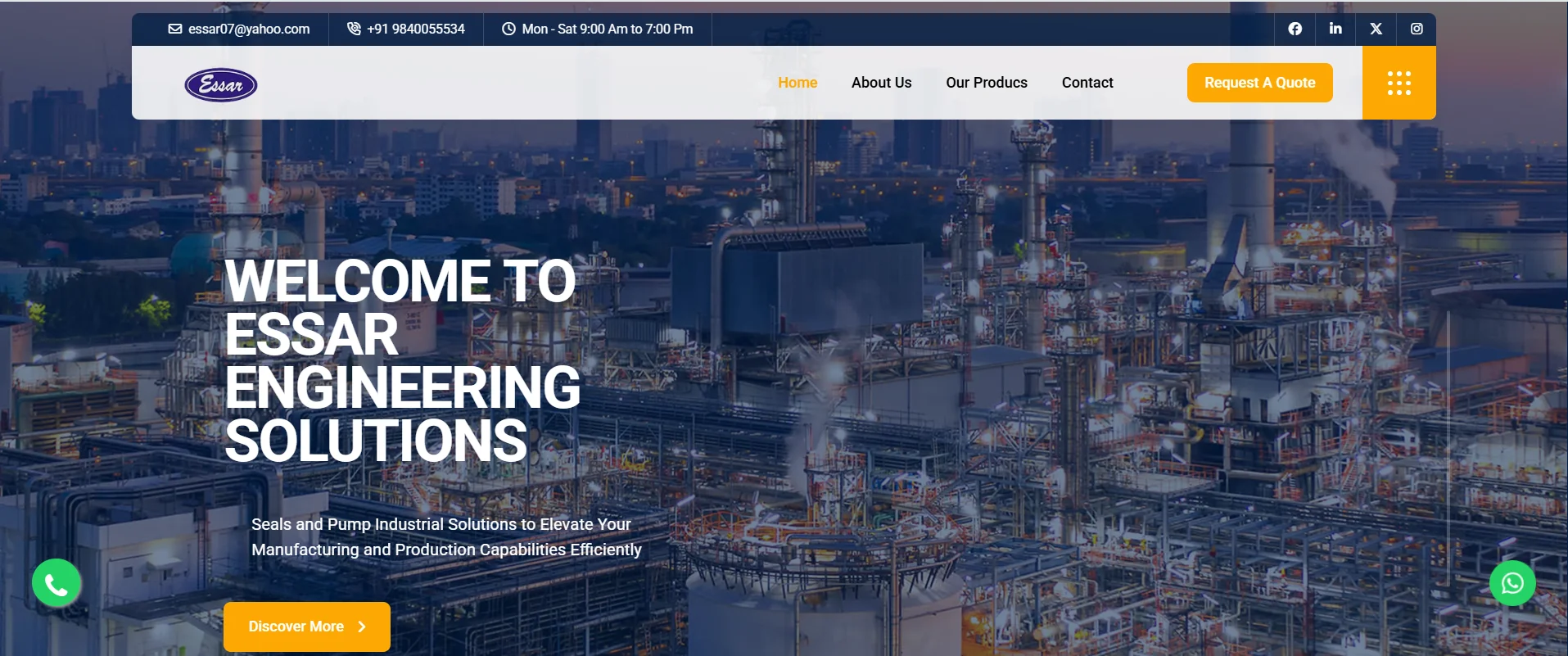Click the Discover More button
The width and height of the screenshot is (1568, 656).
(x=307, y=627)
